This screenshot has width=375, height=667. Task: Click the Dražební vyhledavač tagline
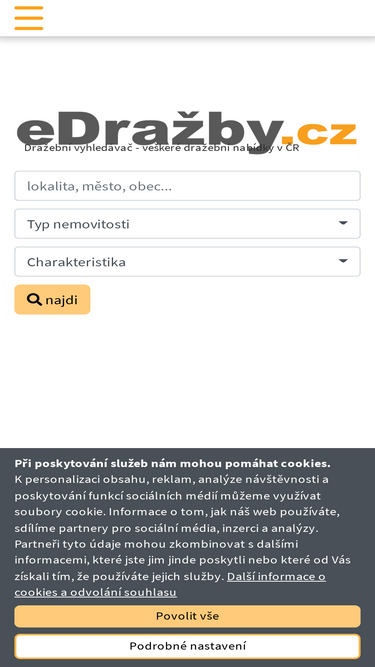(162, 148)
